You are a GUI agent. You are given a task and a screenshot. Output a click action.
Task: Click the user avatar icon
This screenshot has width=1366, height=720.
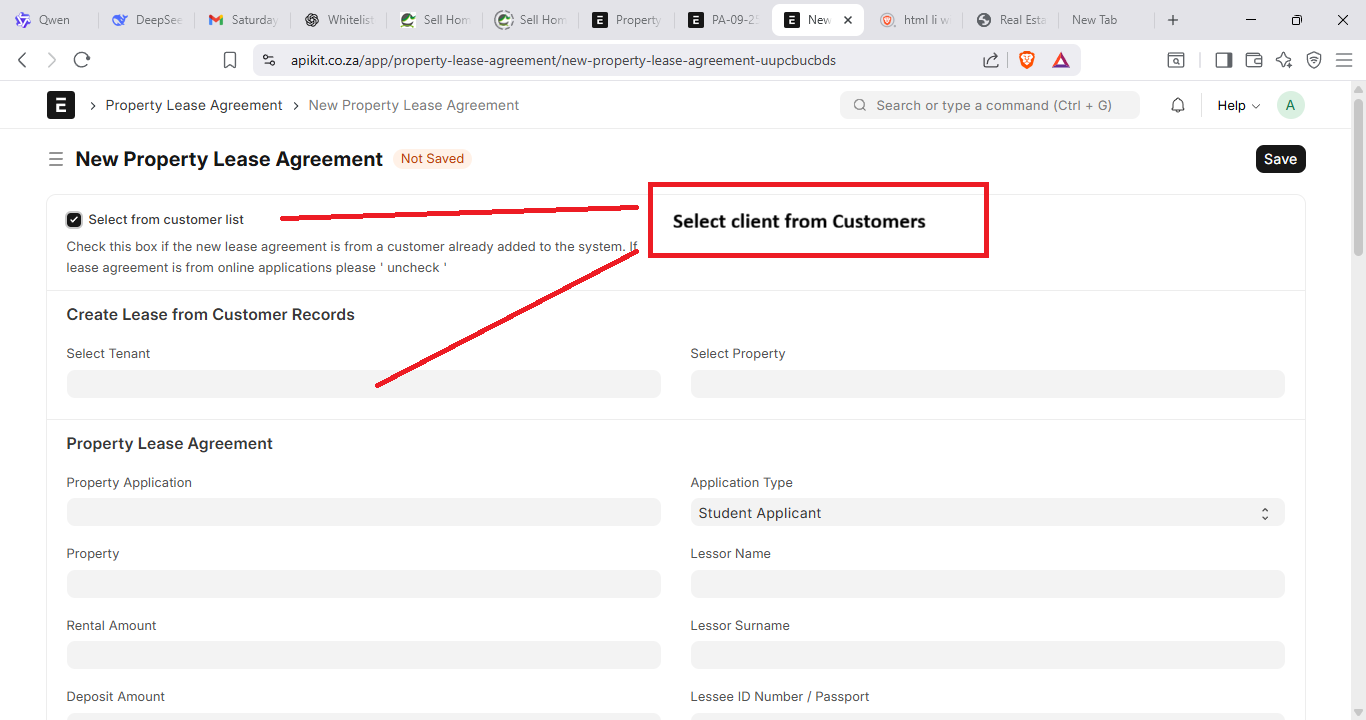tap(1290, 105)
